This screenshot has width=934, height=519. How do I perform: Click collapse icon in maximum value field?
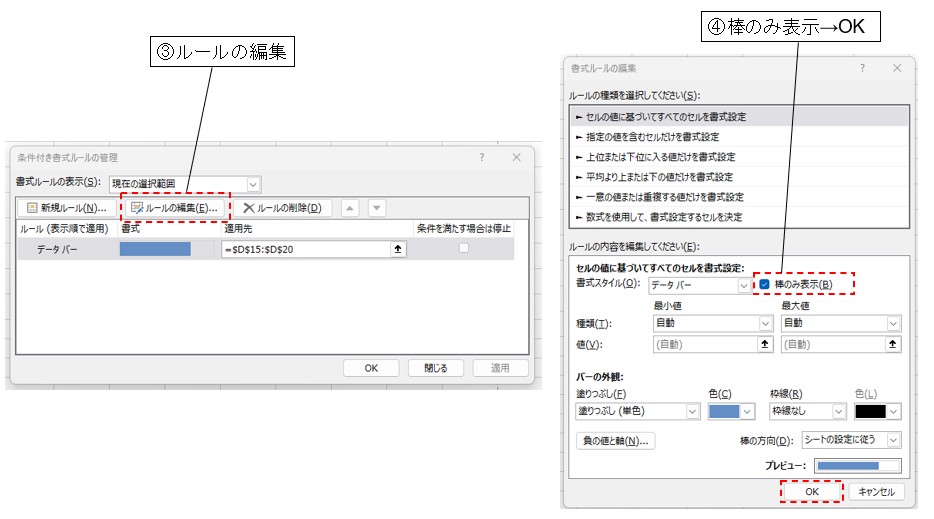point(893,344)
